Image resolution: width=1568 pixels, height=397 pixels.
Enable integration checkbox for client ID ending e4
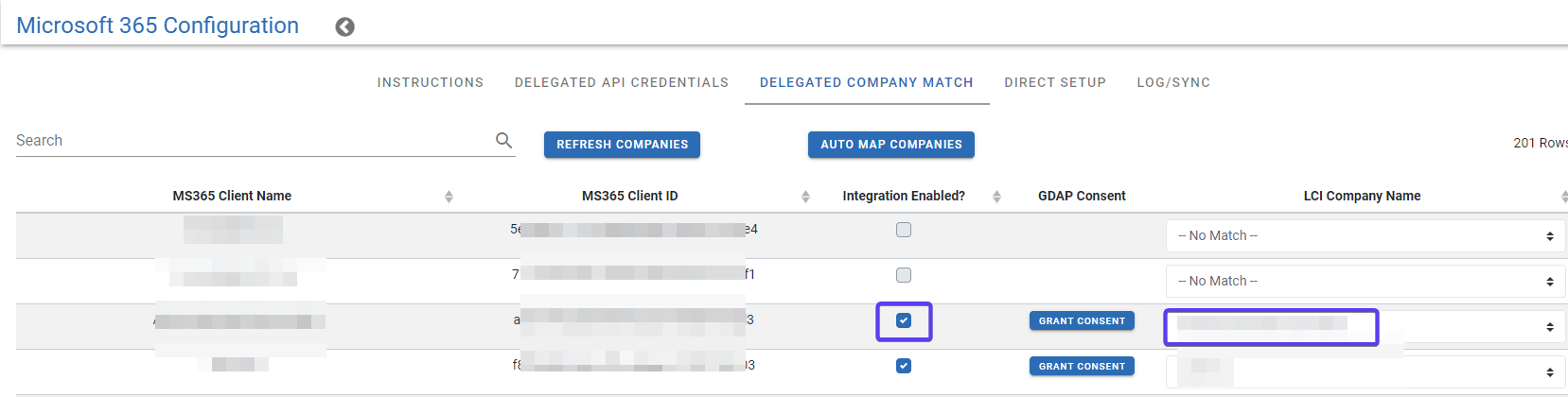click(x=904, y=230)
